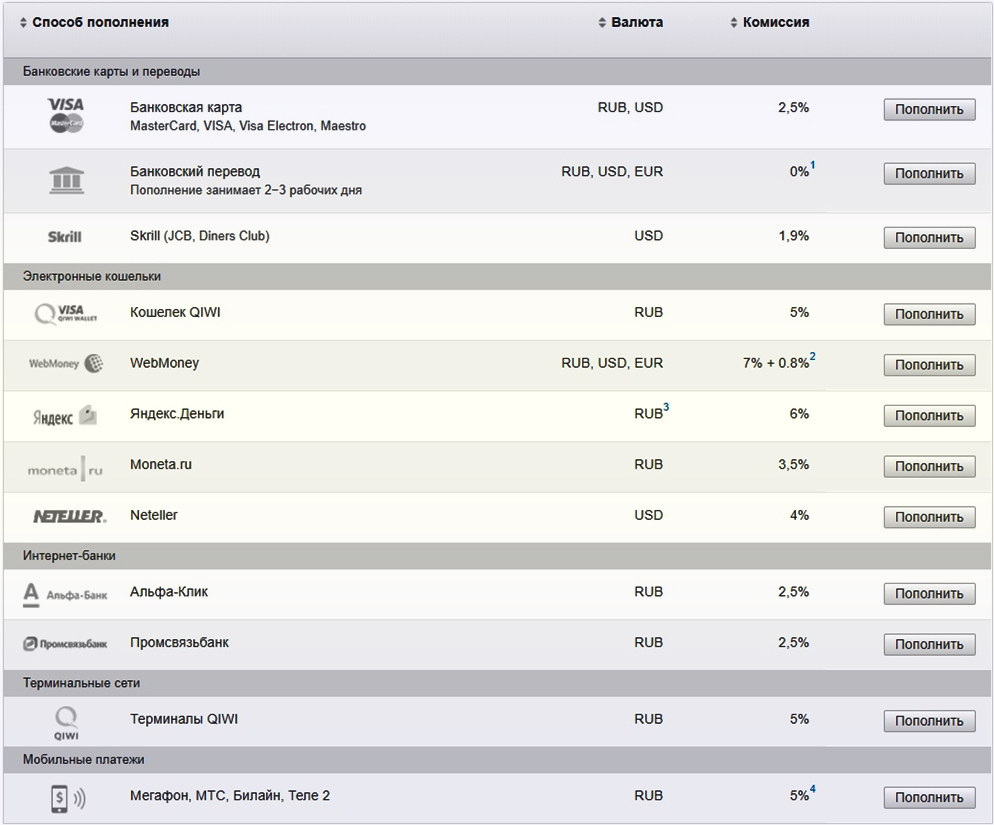Click the VISA MasterCard bank card logo

tap(67, 115)
